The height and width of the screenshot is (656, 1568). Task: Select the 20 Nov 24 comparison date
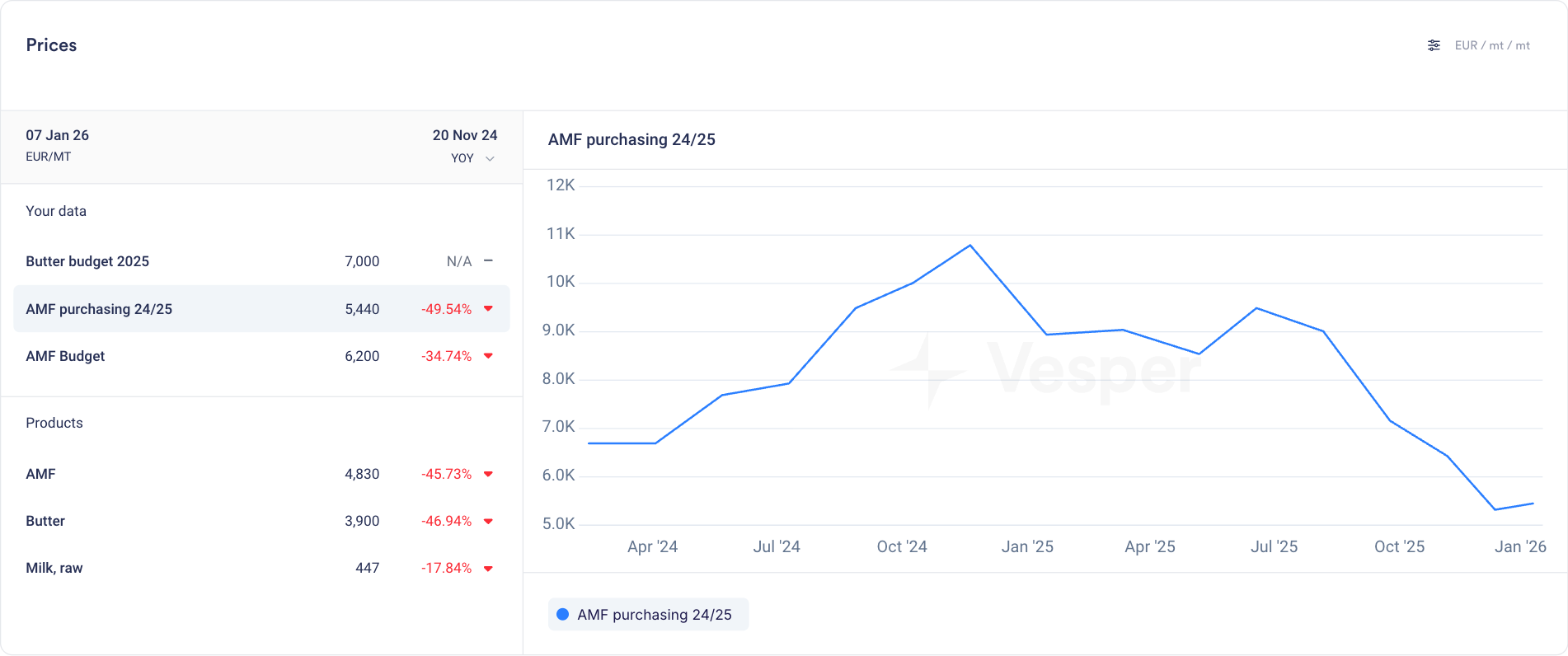pyautogui.click(x=464, y=135)
